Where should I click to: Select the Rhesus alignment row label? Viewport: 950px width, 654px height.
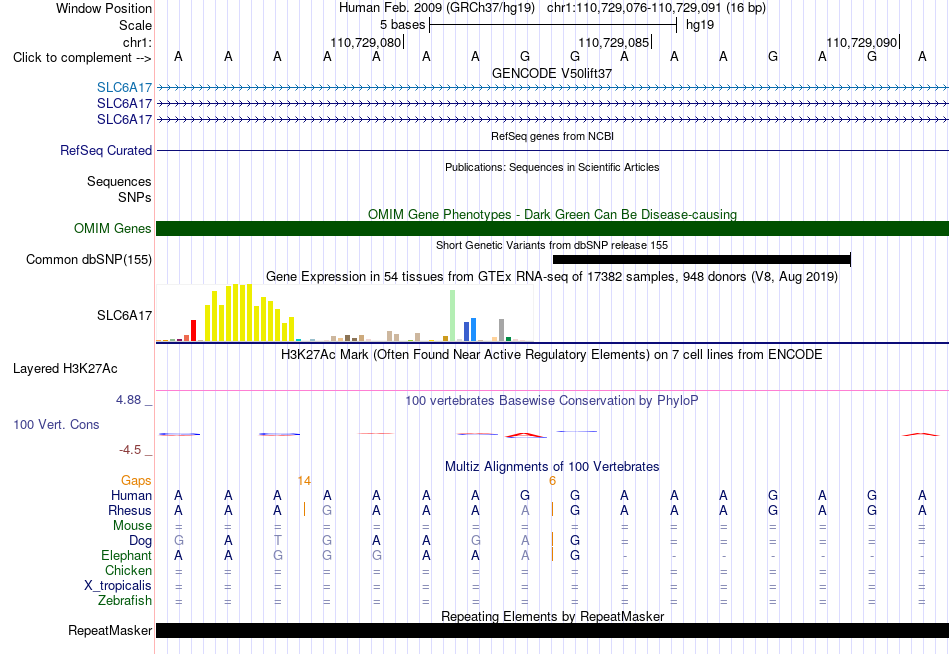pyautogui.click(x=130, y=510)
